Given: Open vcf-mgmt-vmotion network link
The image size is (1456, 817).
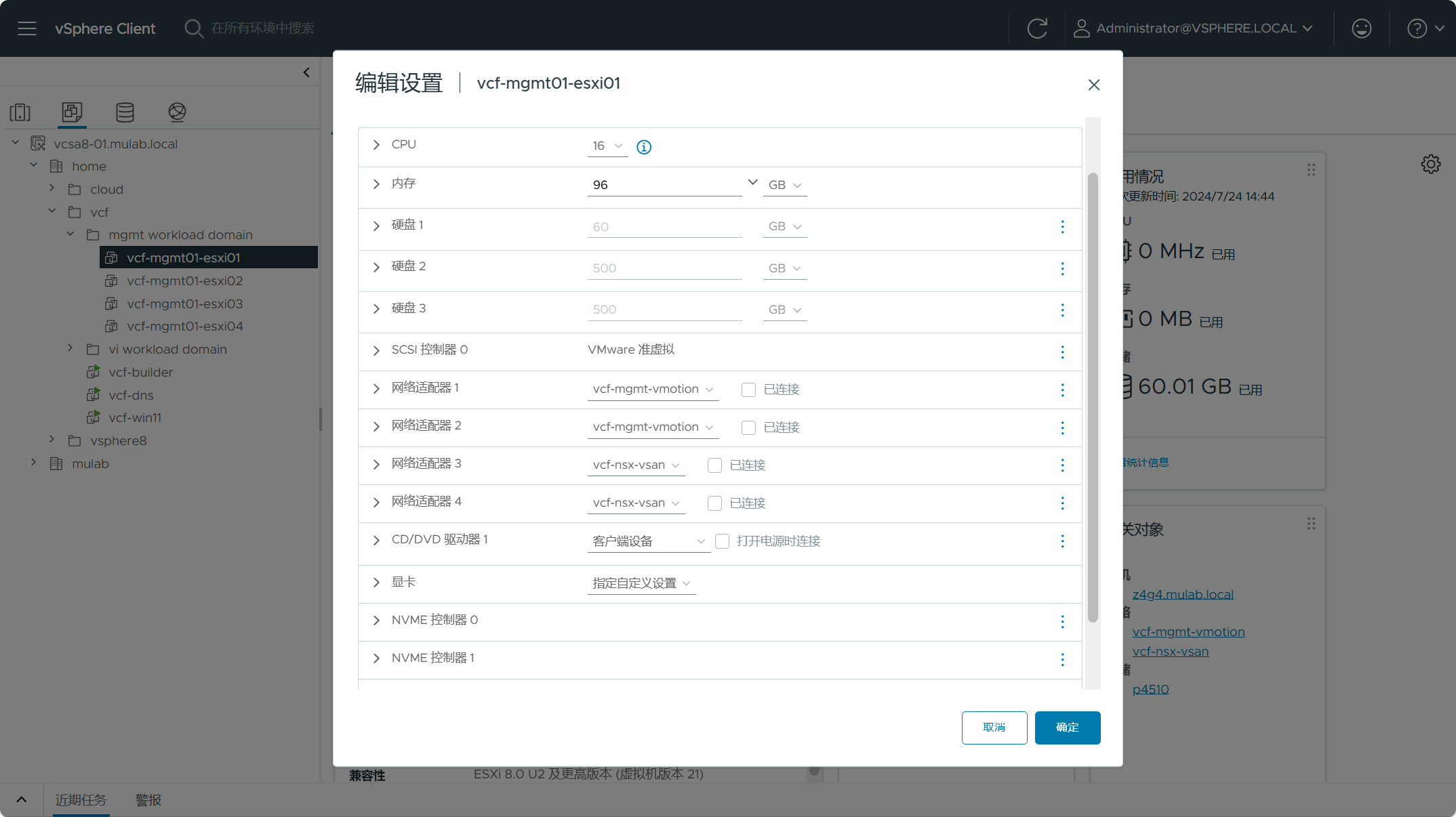Looking at the screenshot, I should click(1188, 632).
